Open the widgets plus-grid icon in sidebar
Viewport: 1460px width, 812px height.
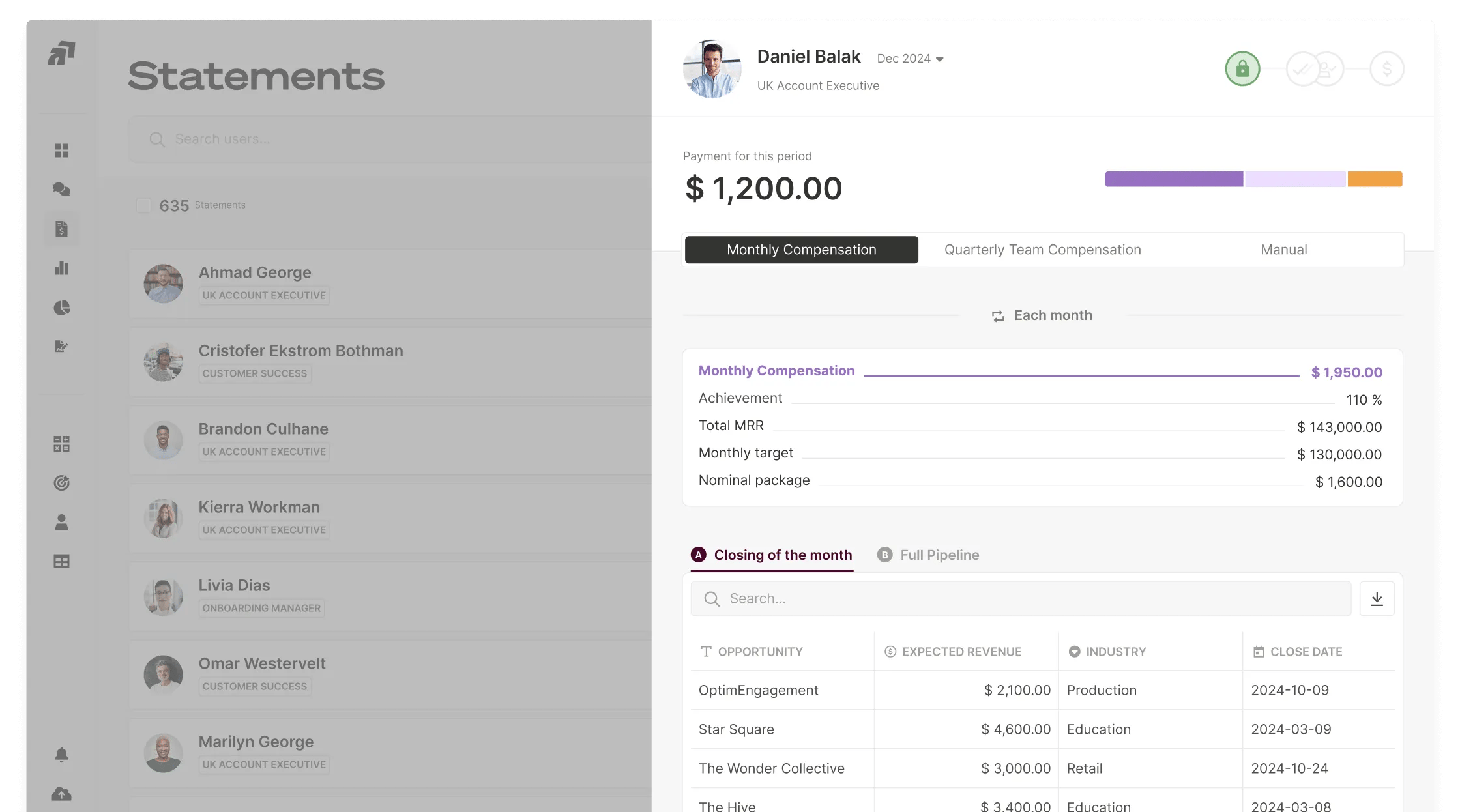(x=61, y=444)
